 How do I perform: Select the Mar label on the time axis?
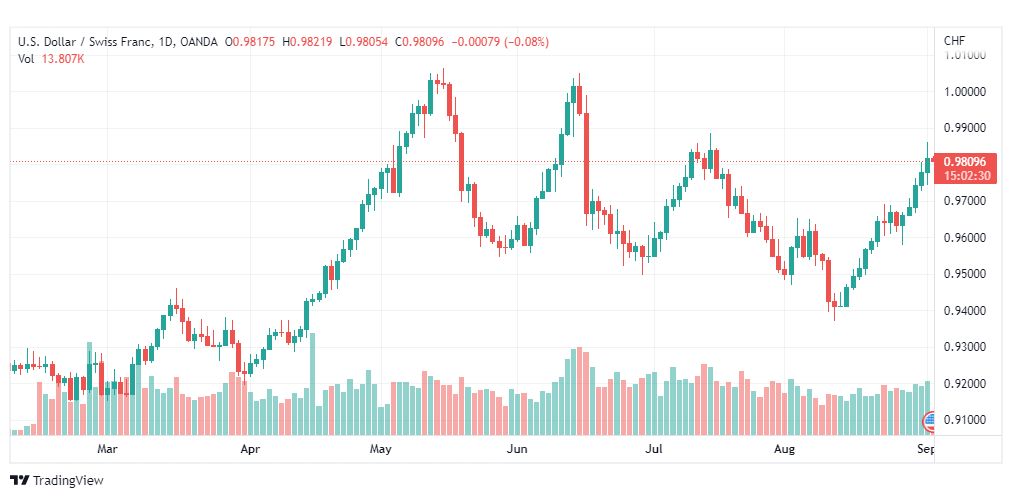point(106,448)
